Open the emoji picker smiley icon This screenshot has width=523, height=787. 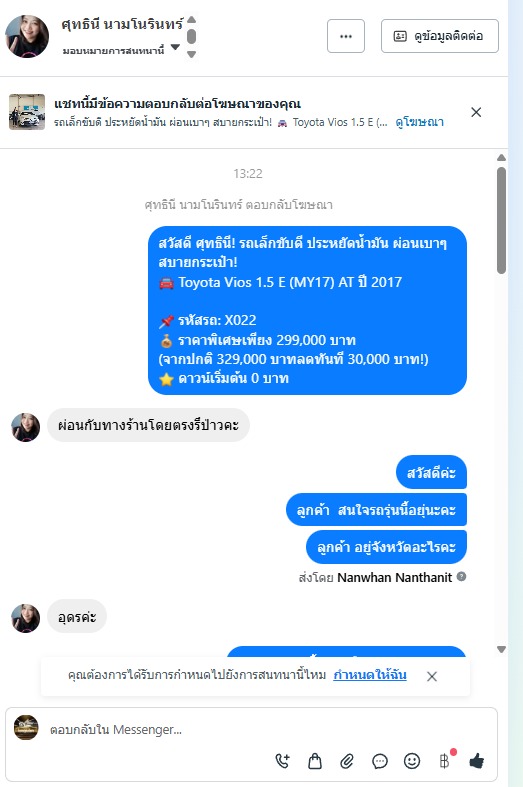tap(412, 761)
